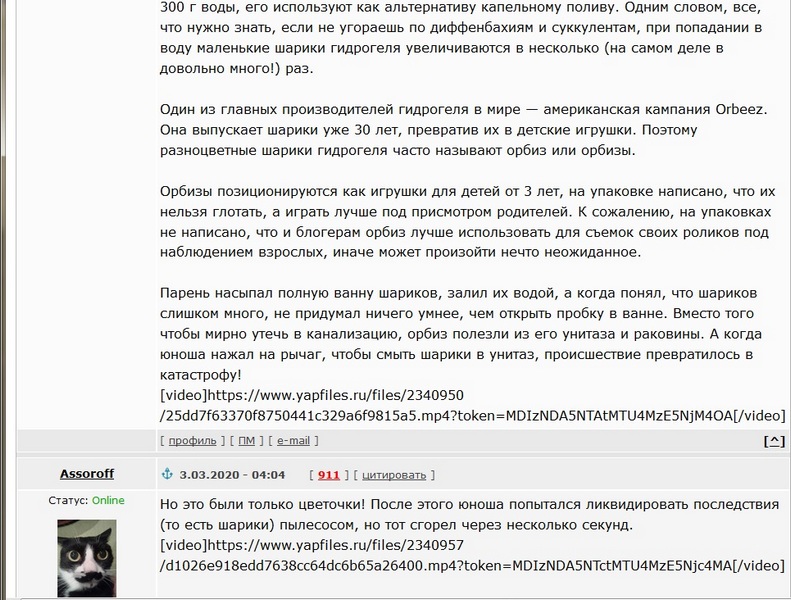Open the "профиль" link under the post
791x600 pixels.
tap(192, 441)
